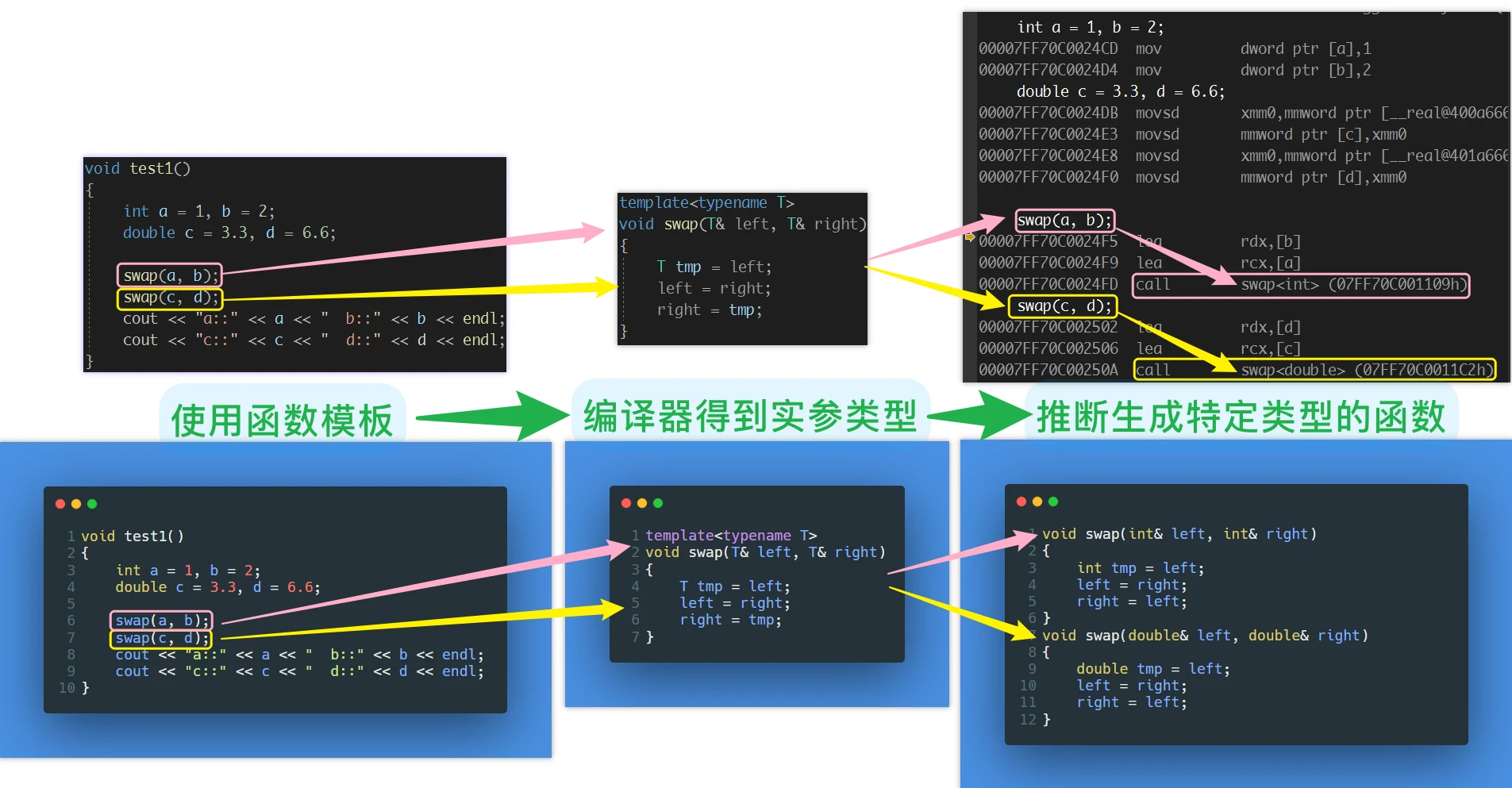Click line number 12 in the generated functions snippet

[1028, 720]
